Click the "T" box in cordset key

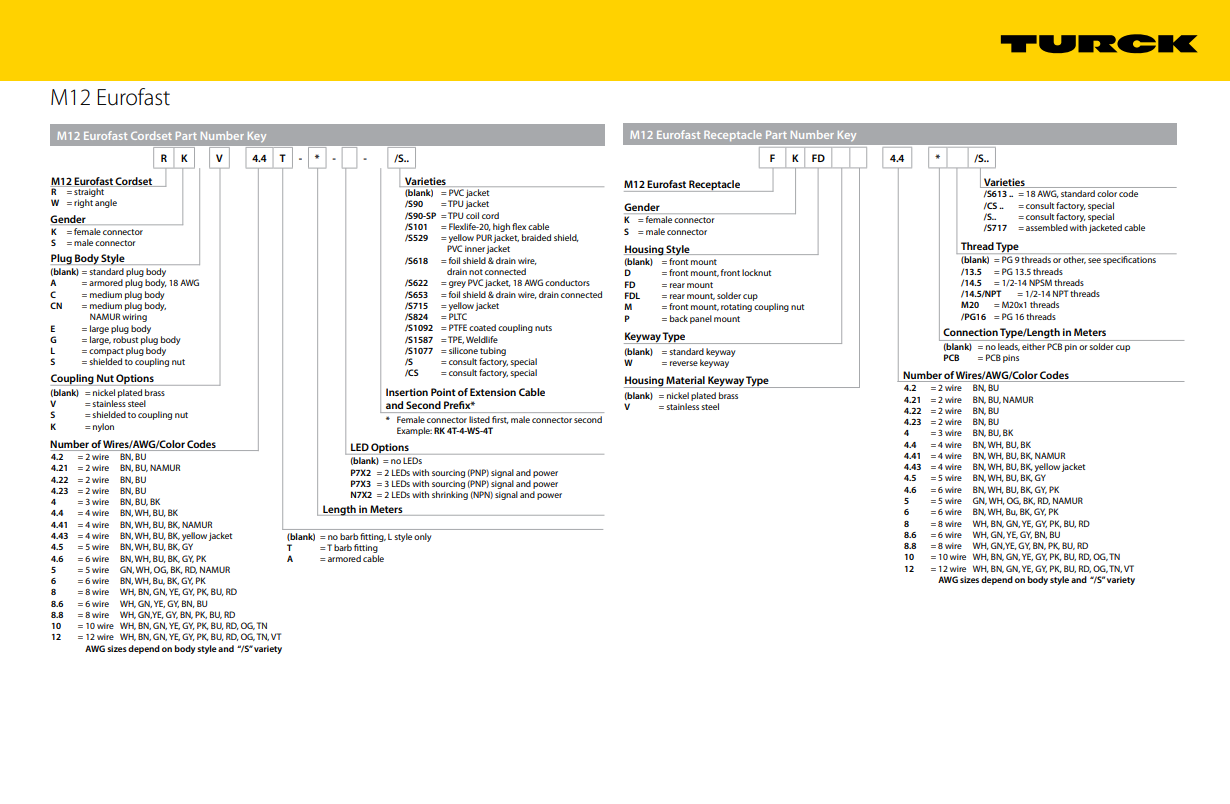pyautogui.click(x=282, y=158)
